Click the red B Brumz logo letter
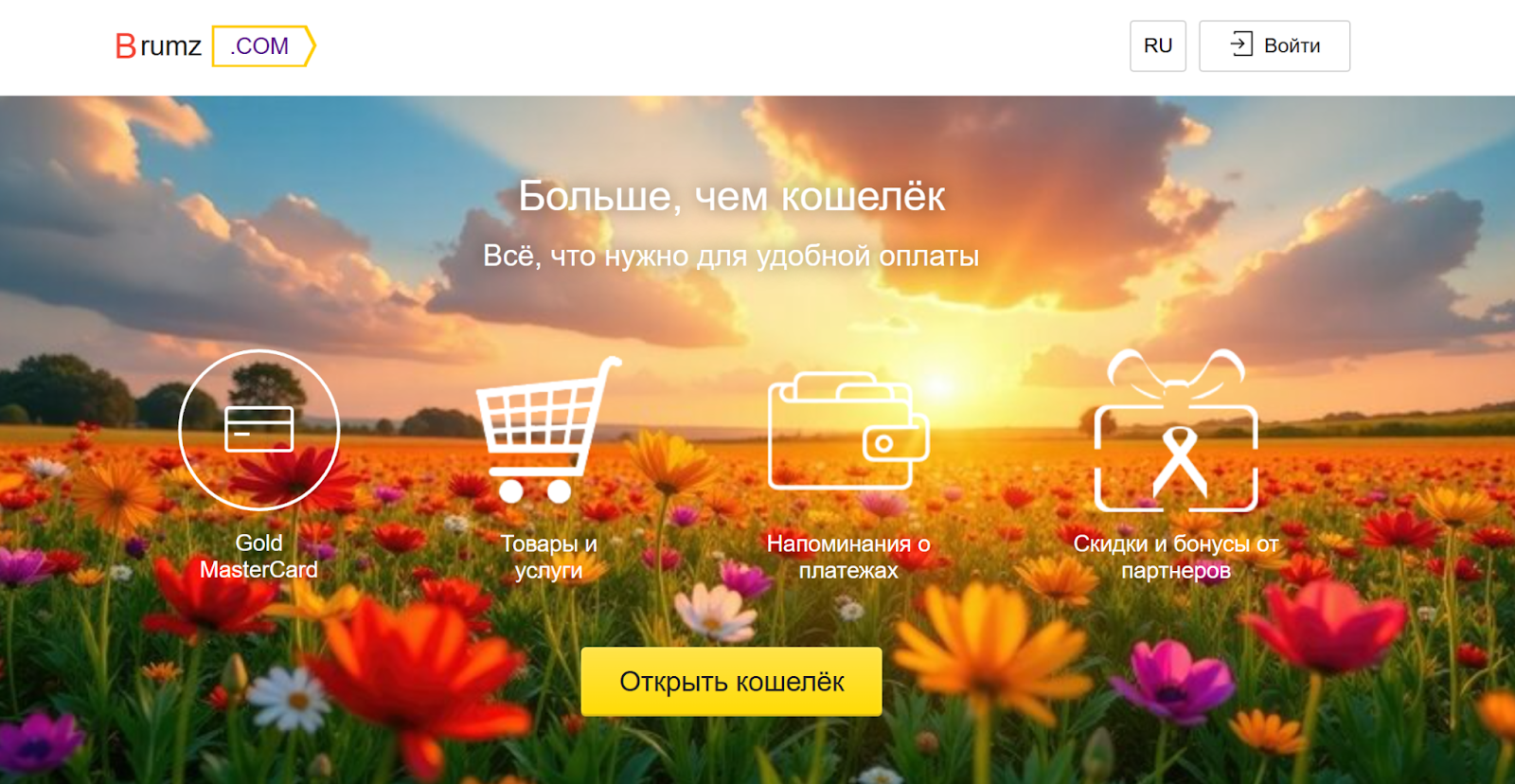1515x784 pixels. click(126, 46)
